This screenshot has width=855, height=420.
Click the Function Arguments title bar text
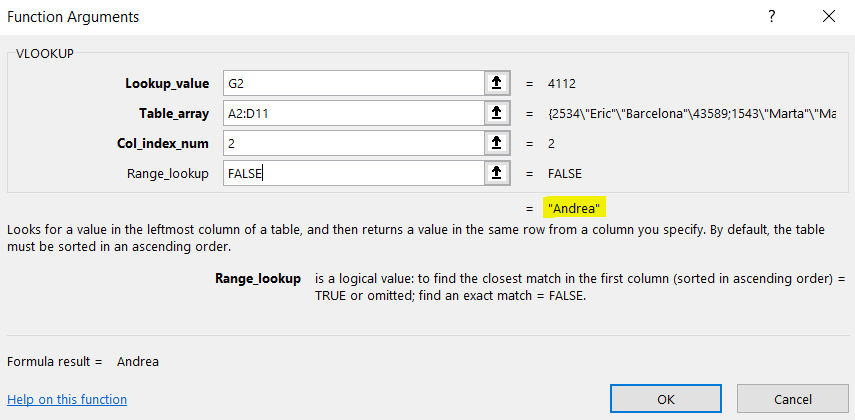pos(73,17)
